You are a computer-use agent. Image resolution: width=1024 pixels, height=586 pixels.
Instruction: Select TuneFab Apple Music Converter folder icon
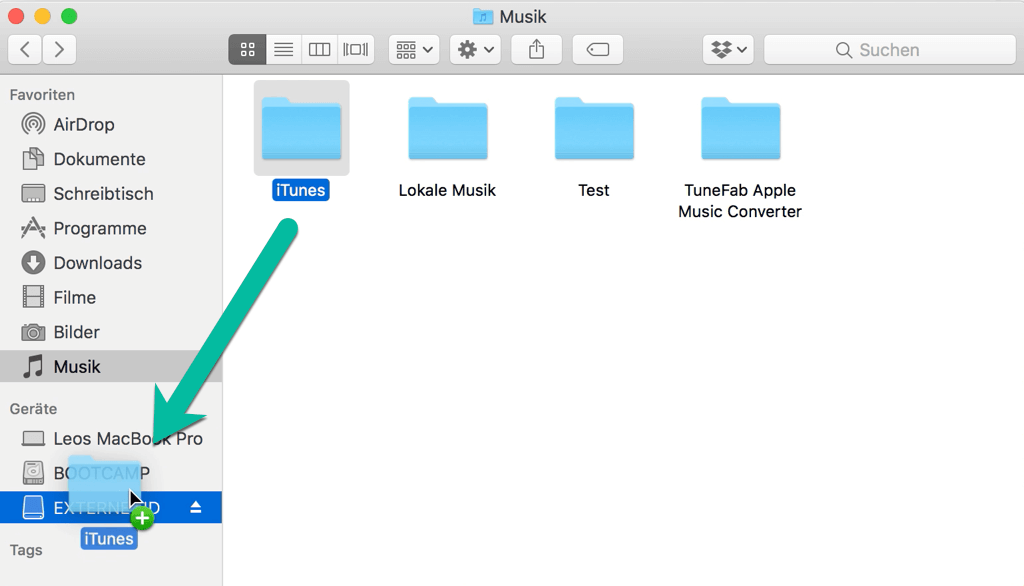(x=741, y=128)
